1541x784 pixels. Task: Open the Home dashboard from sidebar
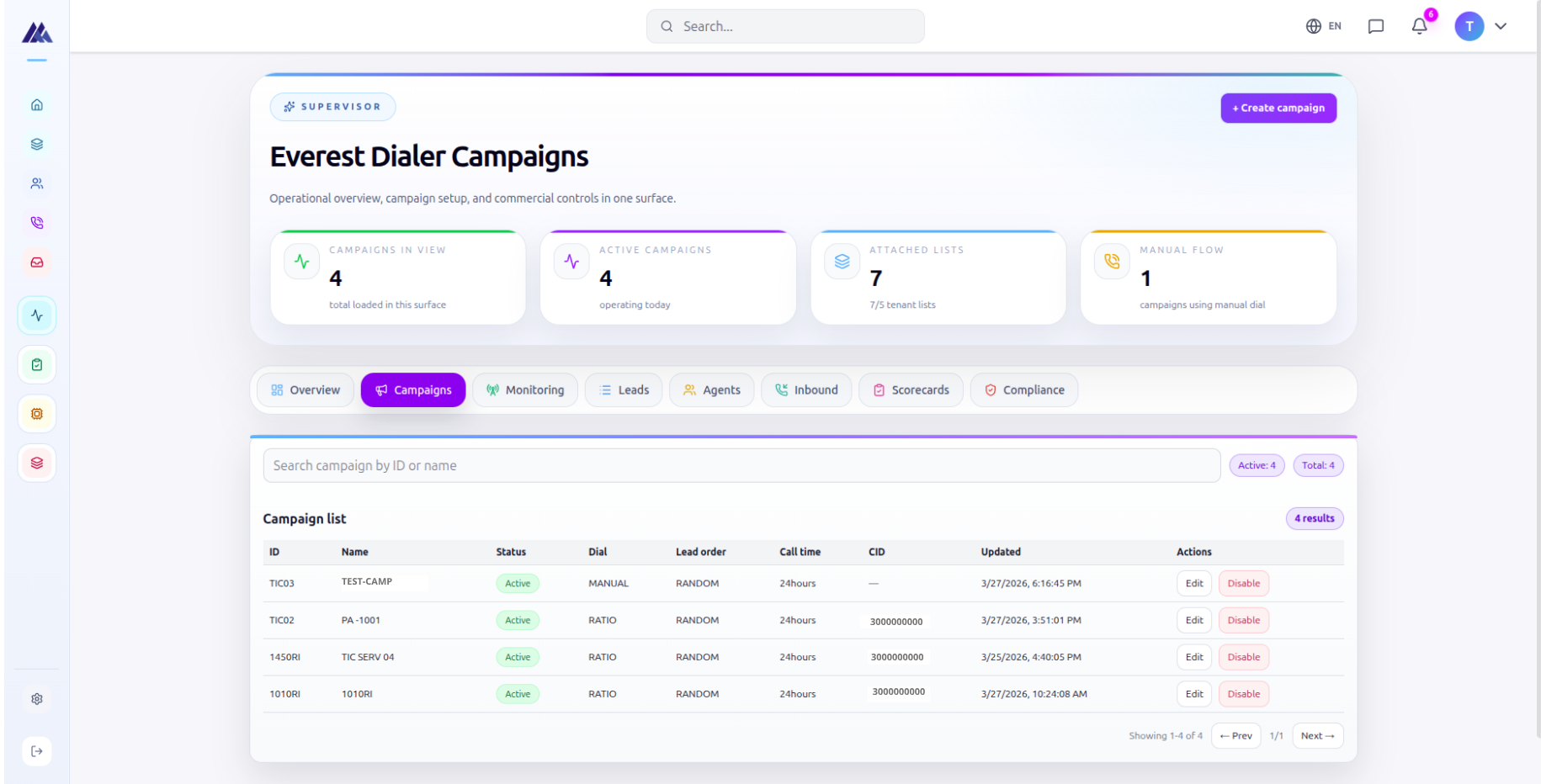coord(36,104)
